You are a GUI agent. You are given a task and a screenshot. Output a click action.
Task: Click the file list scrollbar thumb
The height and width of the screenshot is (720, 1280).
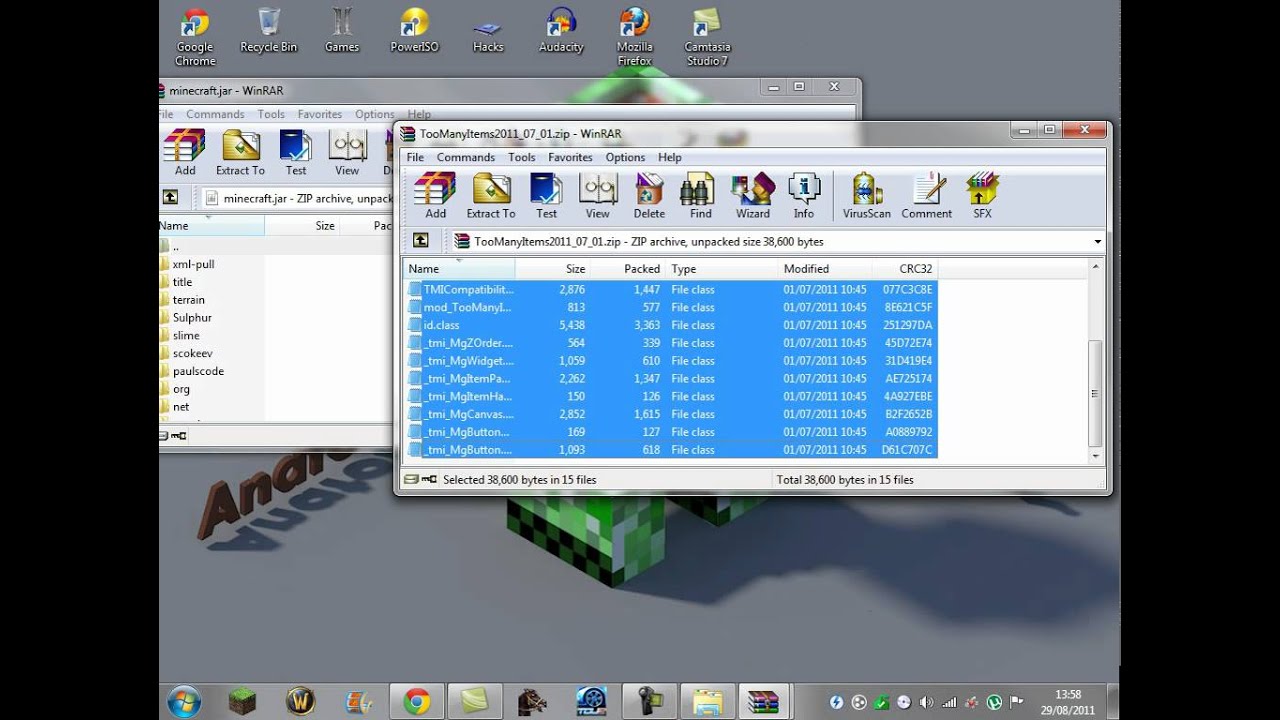click(1095, 393)
